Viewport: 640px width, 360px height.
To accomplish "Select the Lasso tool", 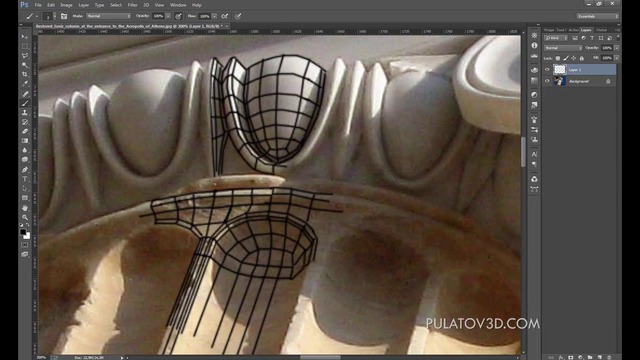I will [25, 56].
